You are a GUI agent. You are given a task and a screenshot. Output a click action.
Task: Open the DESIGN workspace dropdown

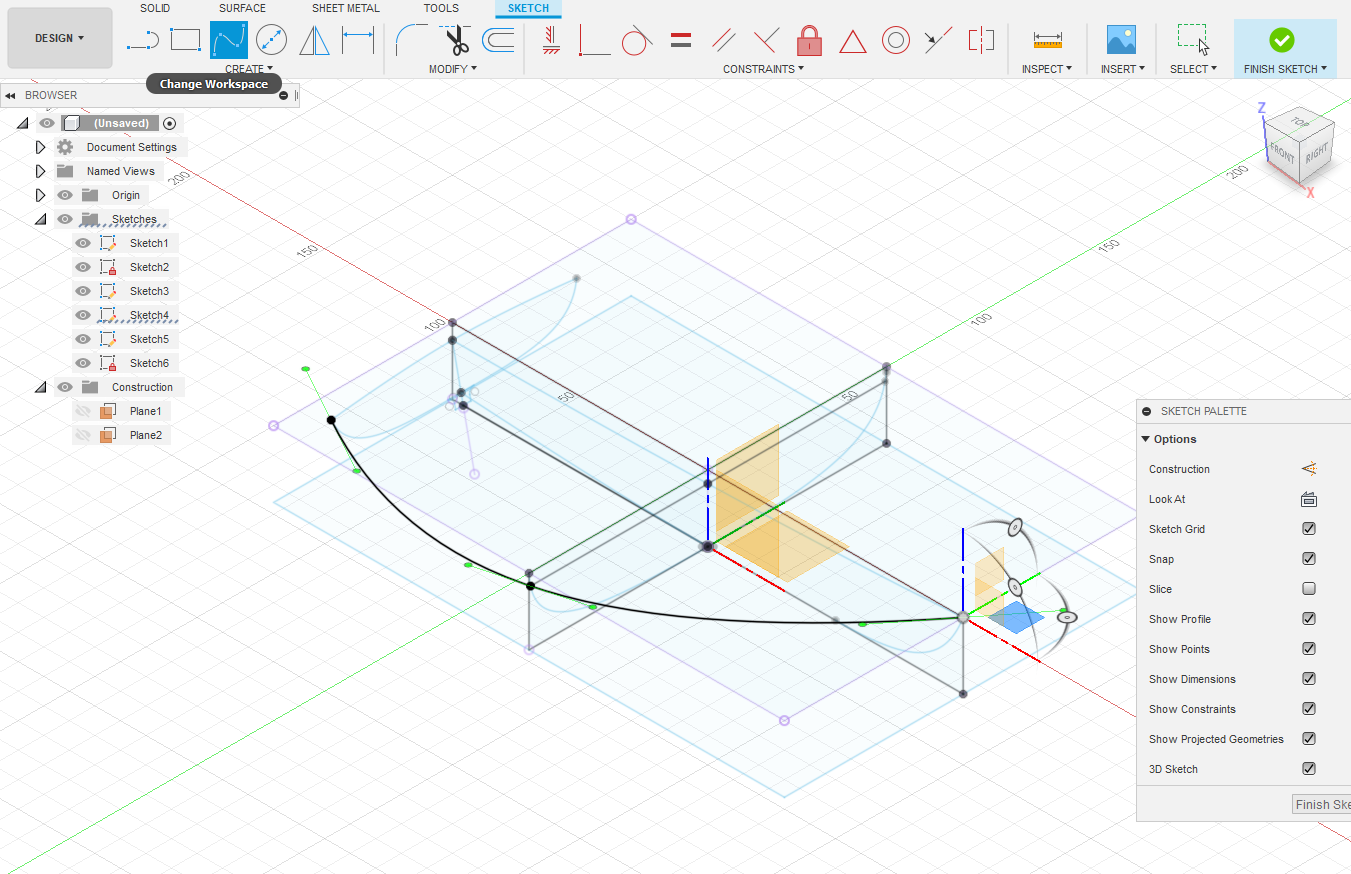(60, 38)
